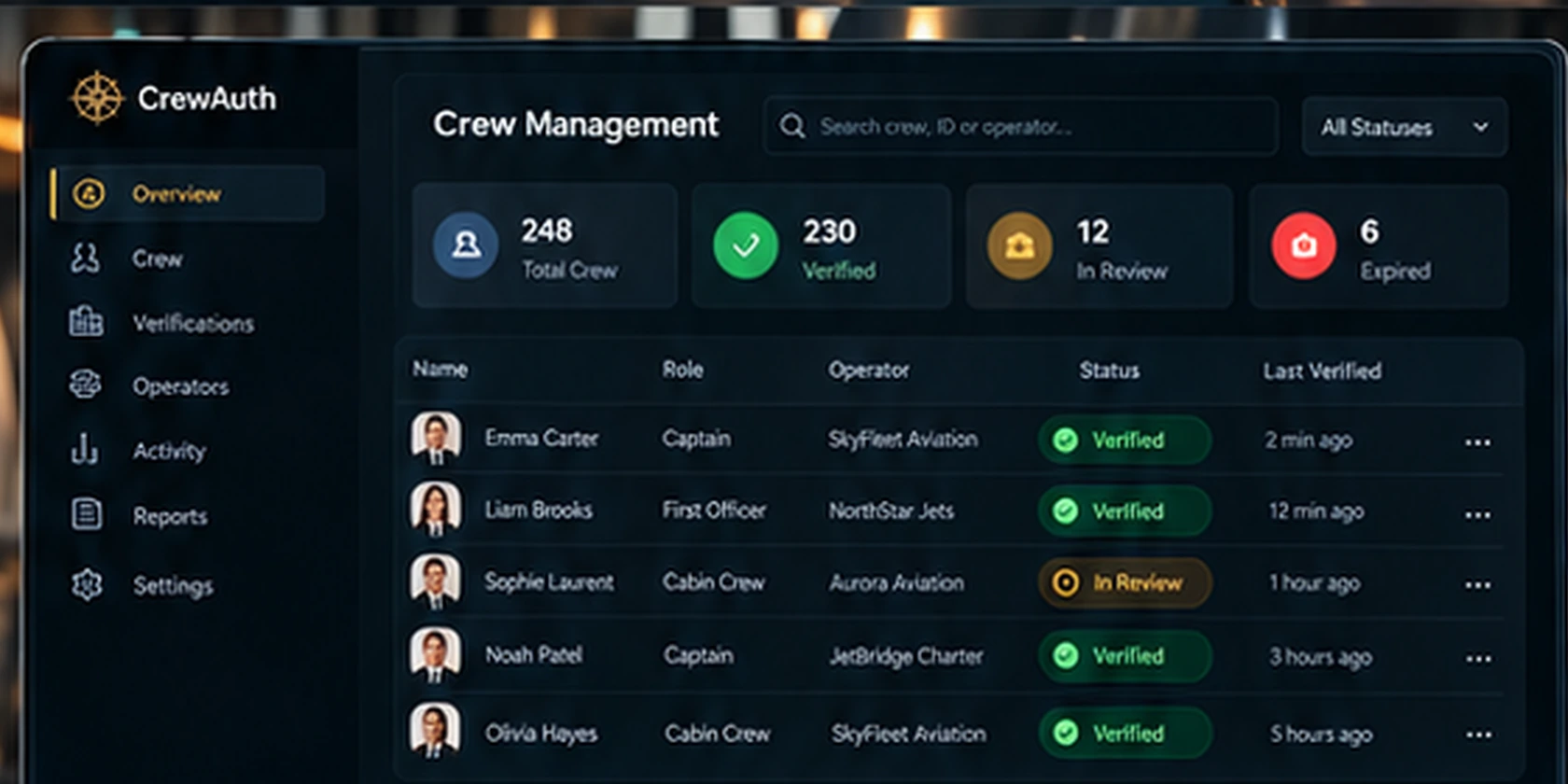
Task: Open the more options for Olivia Hayes
Action: point(1478,735)
